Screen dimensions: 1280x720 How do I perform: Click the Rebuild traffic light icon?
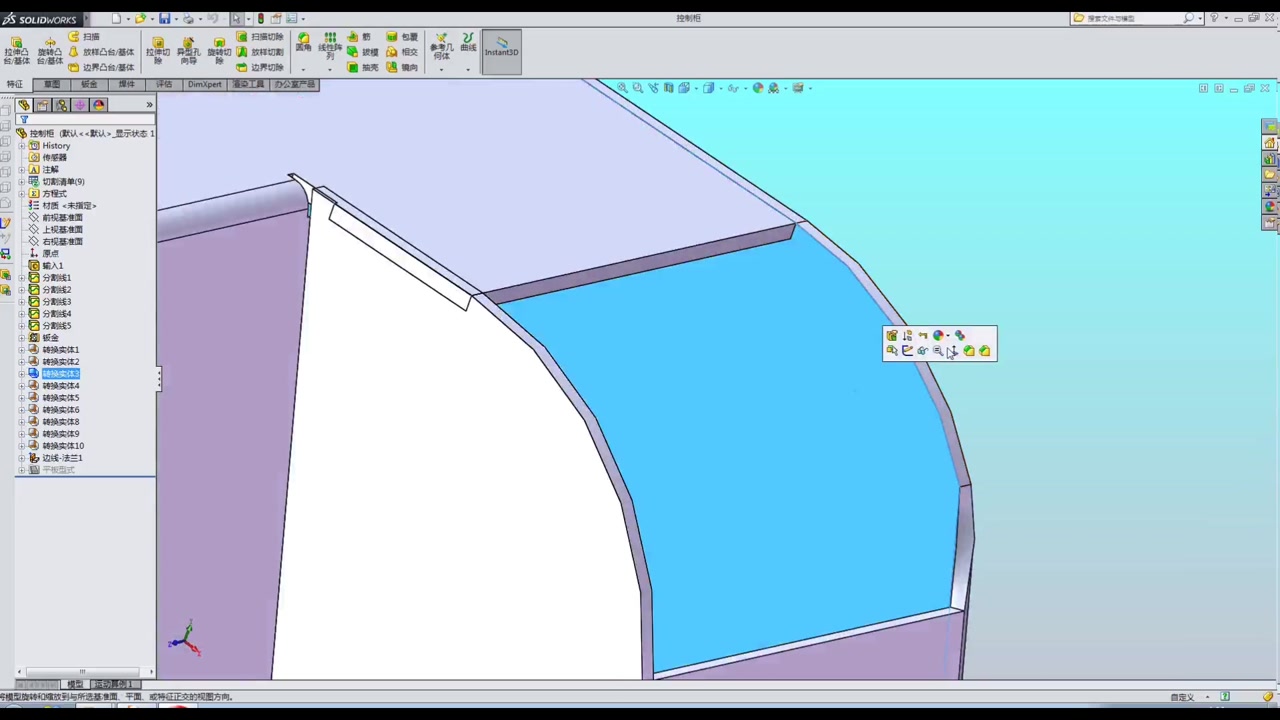coord(261,18)
